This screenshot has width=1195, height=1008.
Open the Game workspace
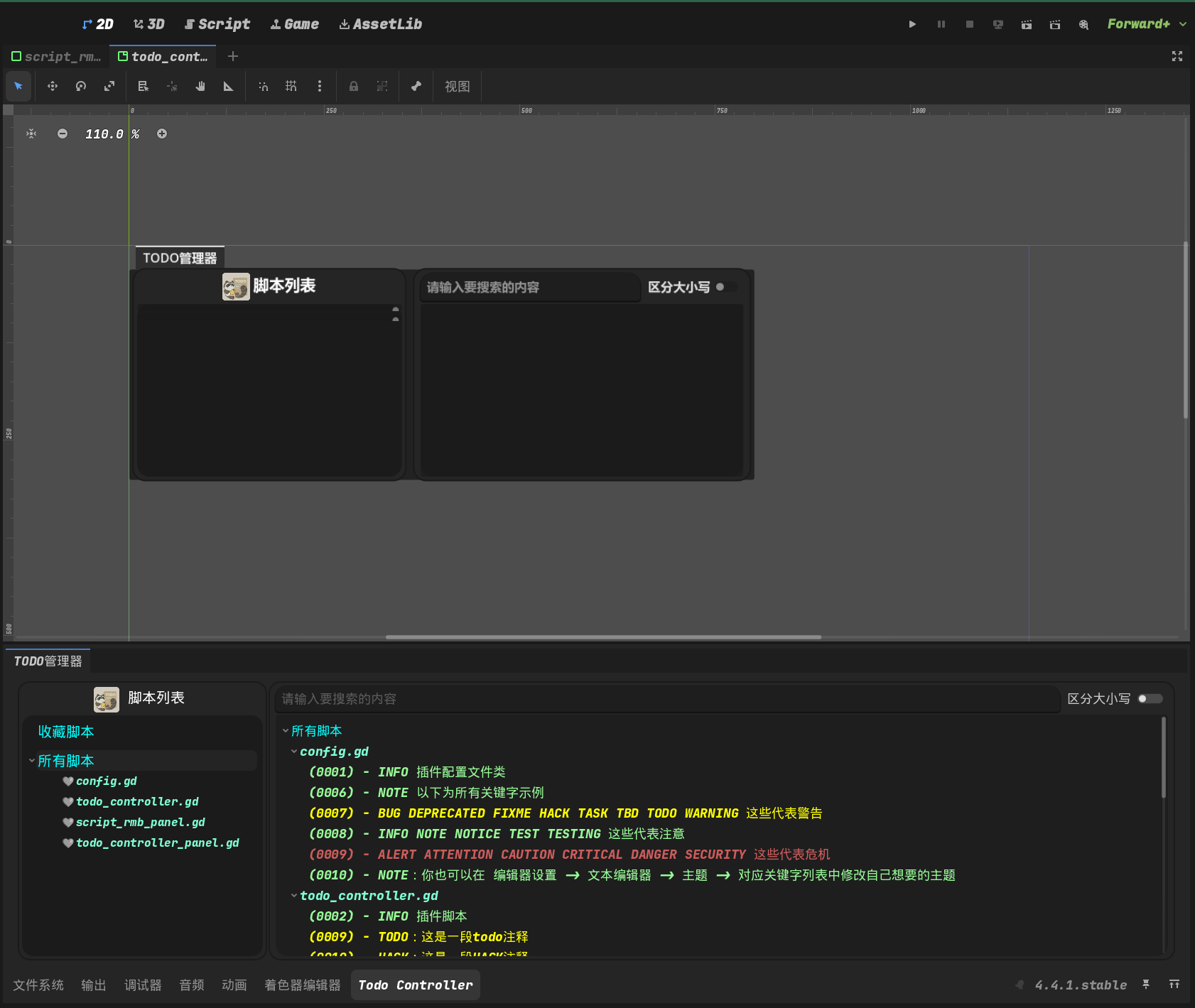tap(295, 24)
